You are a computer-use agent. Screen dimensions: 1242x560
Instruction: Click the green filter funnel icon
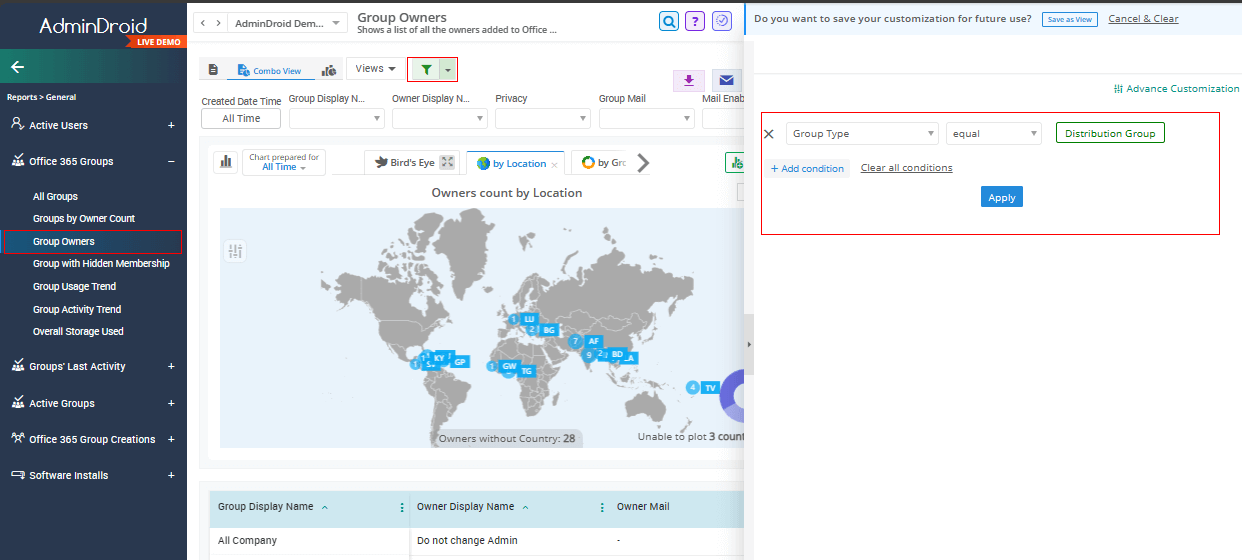[x=426, y=69]
